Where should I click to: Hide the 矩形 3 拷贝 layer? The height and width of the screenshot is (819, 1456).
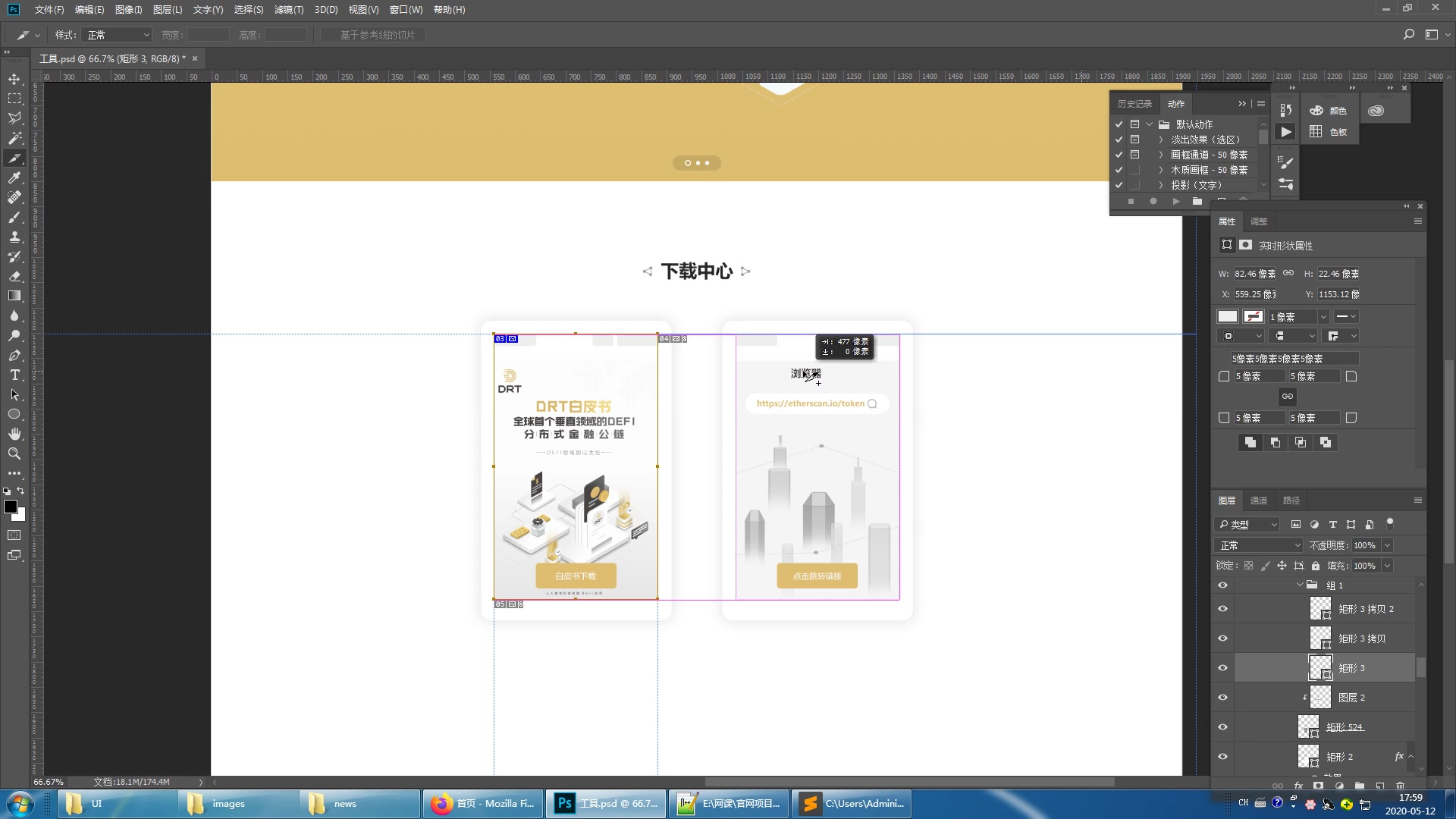[x=1222, y=639]
